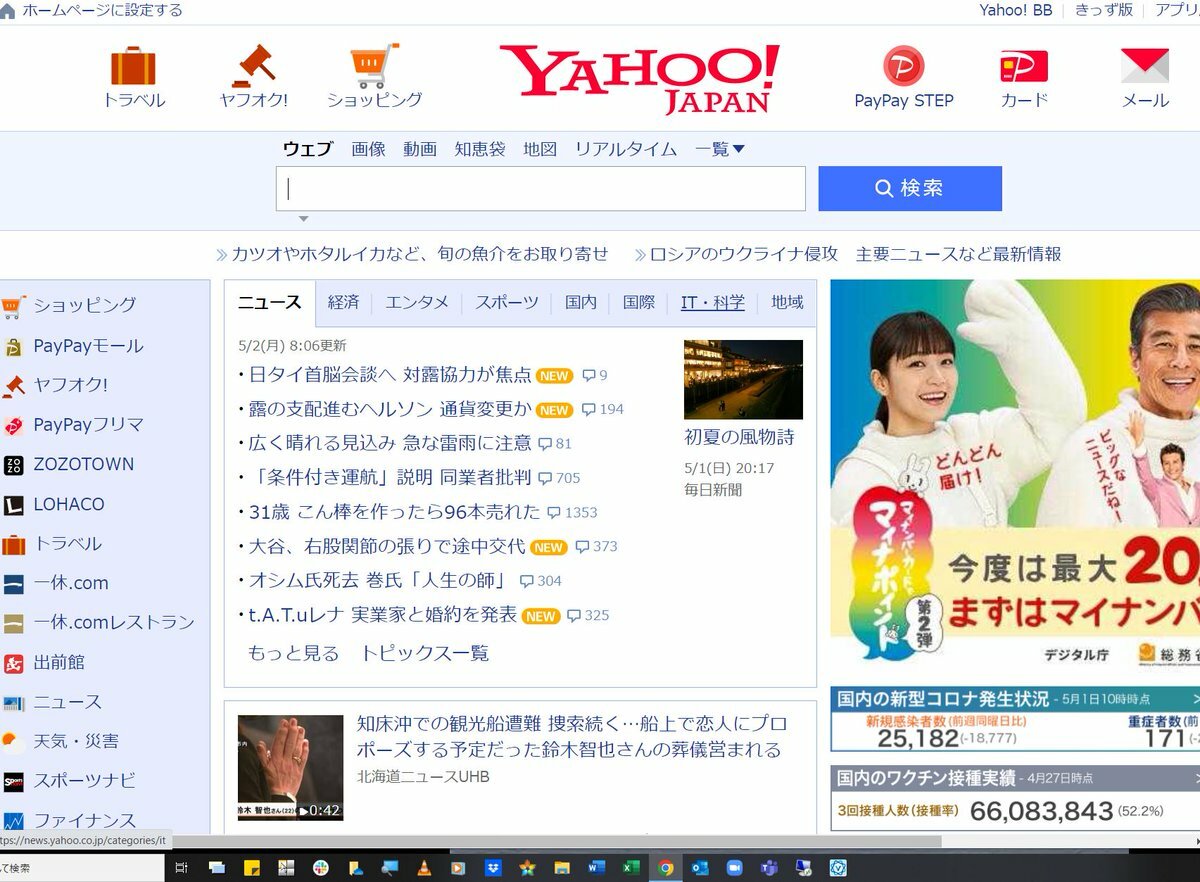
Task: Open the きっず版 link
Action: point(1104,10)
